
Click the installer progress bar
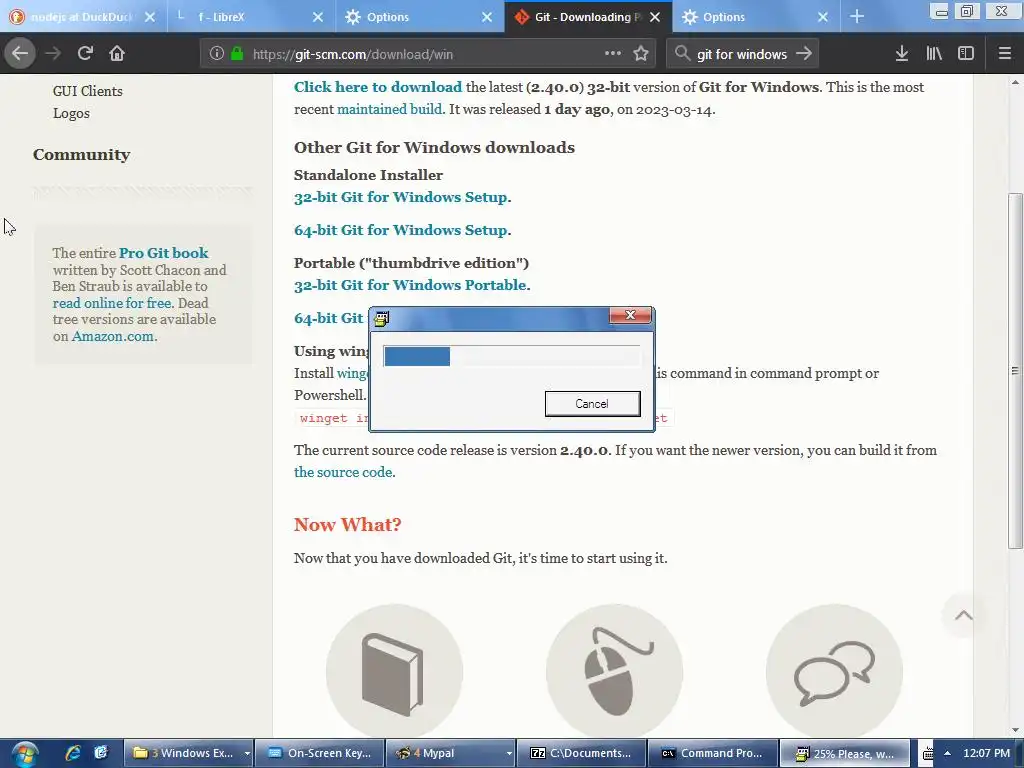511,356
